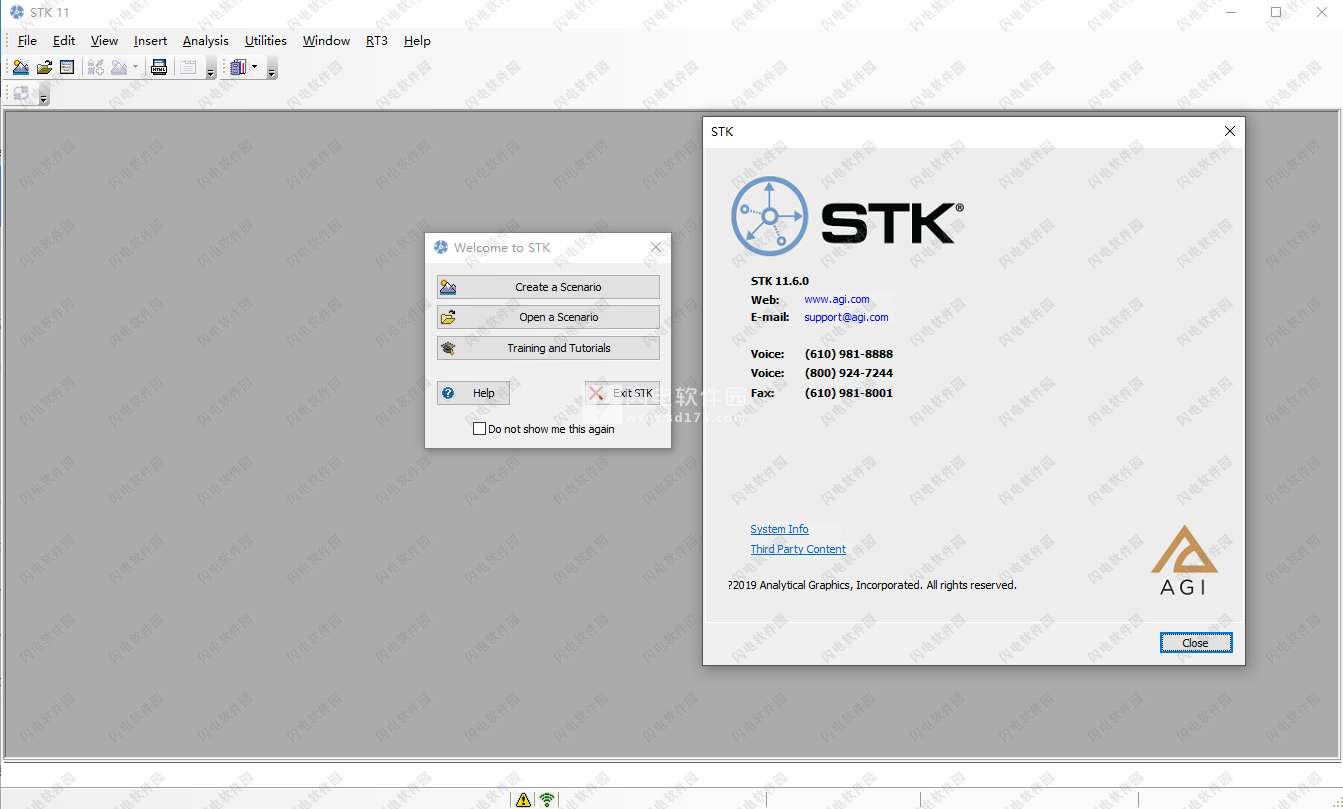Screen dimensions: 1343x809
Task: Expand dropdown arrow beside mountain scene icon
Action: (x=136, y=67)
